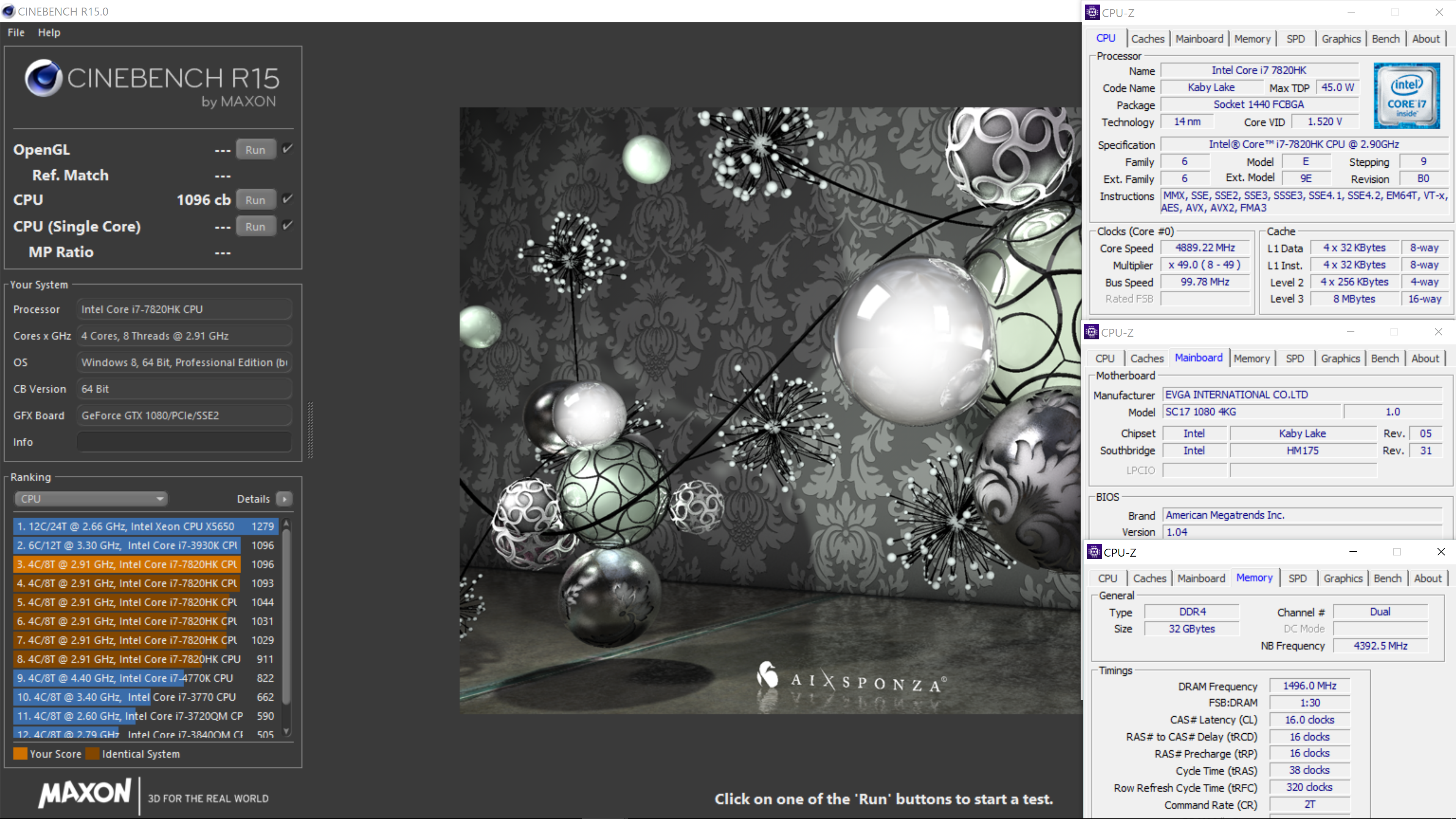This screenshot has width=1456, height=819.
Task: Click the Intel Core i7 logo badge
Action: [1406, 95]
